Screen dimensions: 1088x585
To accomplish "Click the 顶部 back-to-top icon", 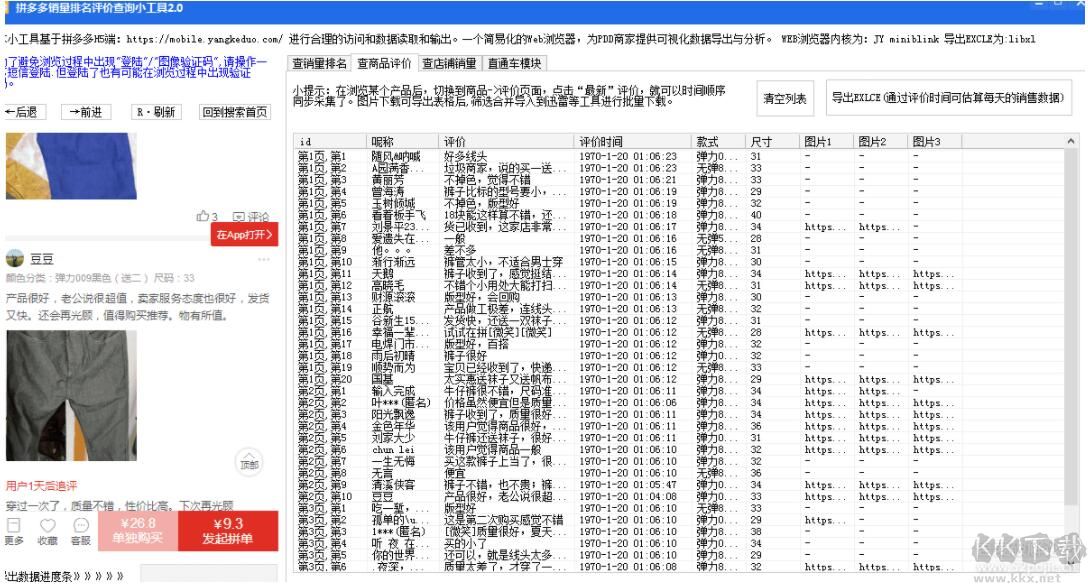I will (248, 461).
